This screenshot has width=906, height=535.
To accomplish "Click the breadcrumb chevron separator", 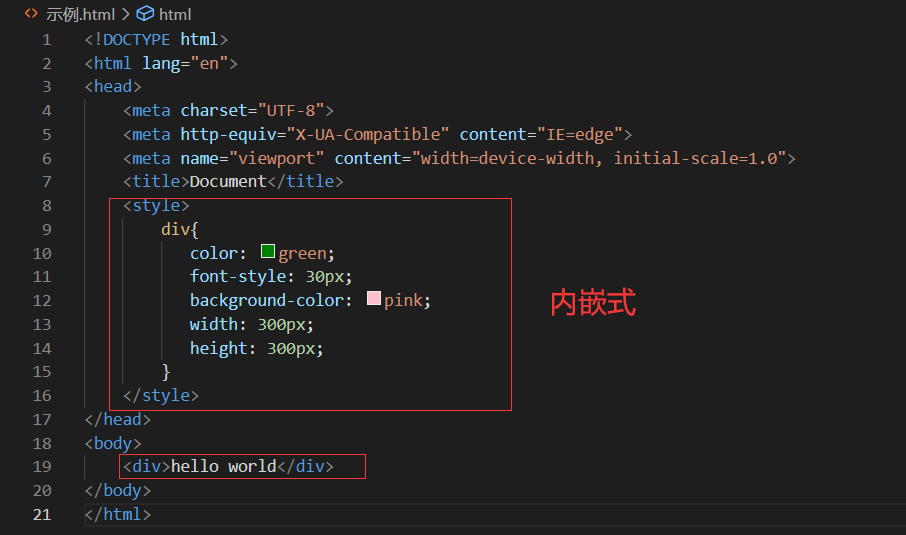I will point(125,14).
